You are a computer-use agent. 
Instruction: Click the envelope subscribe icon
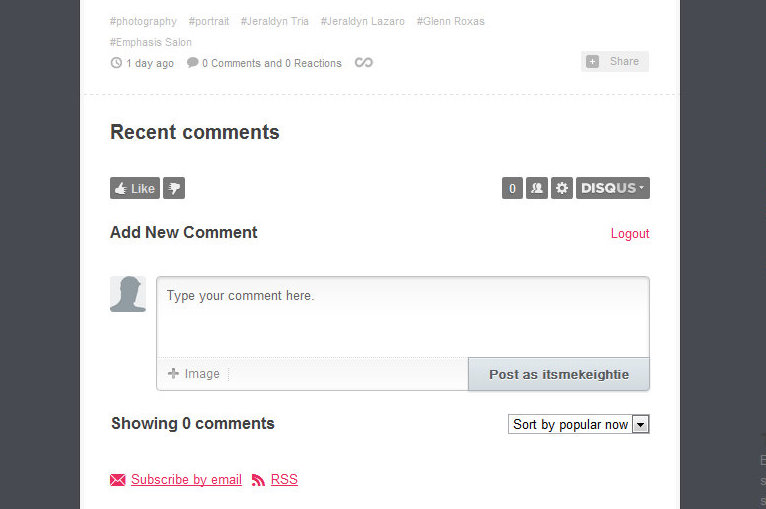(x=118, y=480)
